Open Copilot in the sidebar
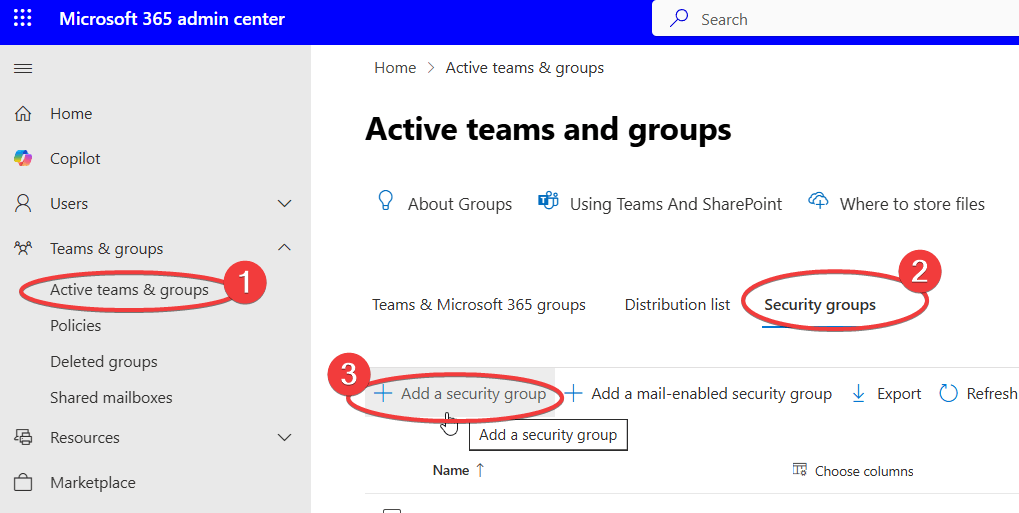This screenshot has width=1019, height=513. 75,159
